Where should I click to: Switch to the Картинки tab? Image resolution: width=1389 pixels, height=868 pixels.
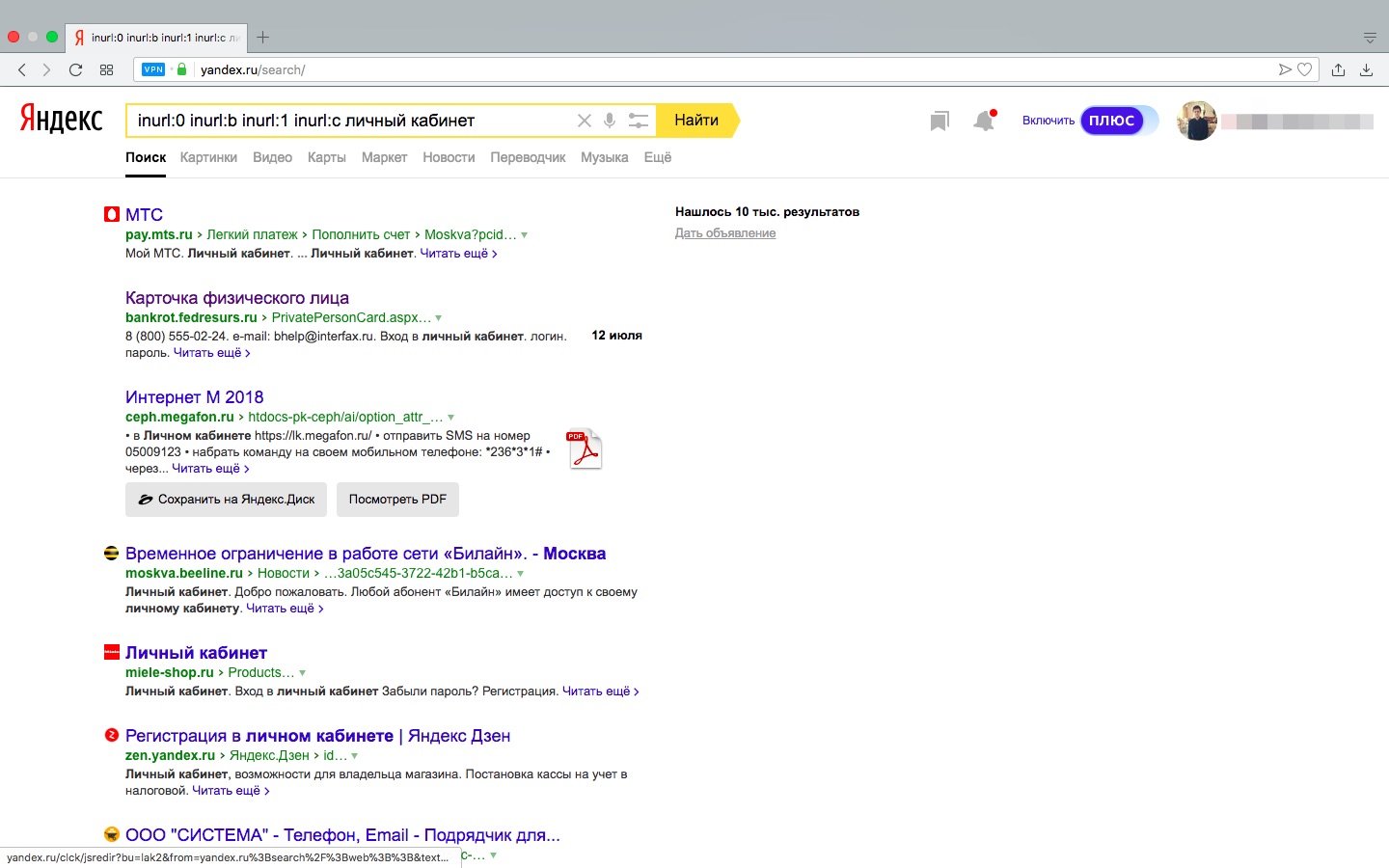click(208, 157)
